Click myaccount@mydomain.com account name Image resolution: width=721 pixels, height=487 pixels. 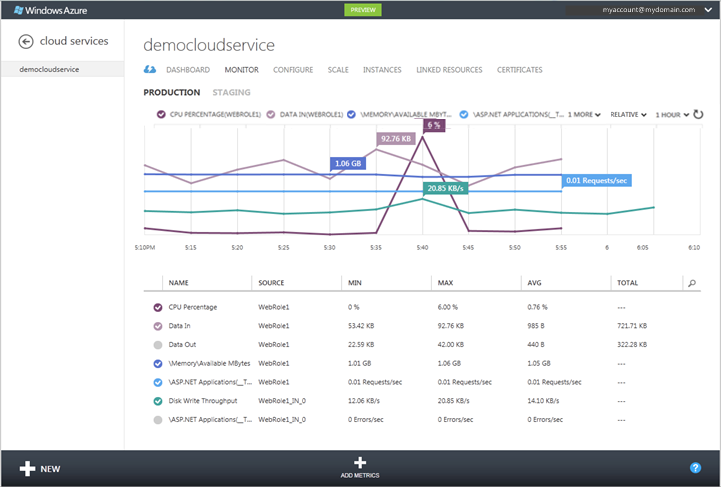[648, 10]
